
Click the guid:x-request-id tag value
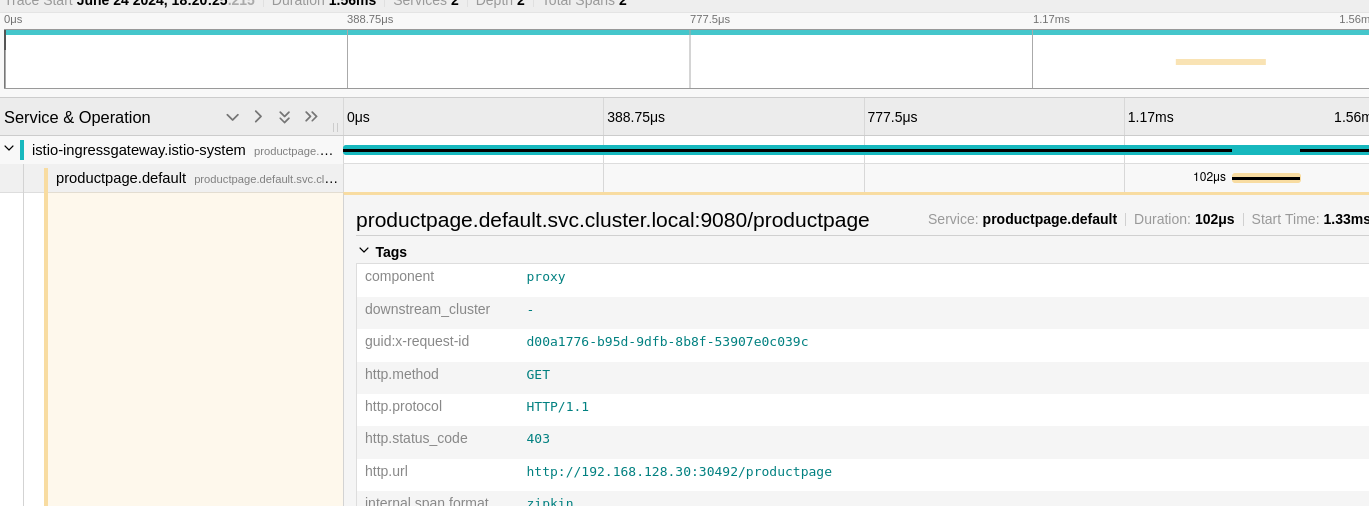pos(667,342)
